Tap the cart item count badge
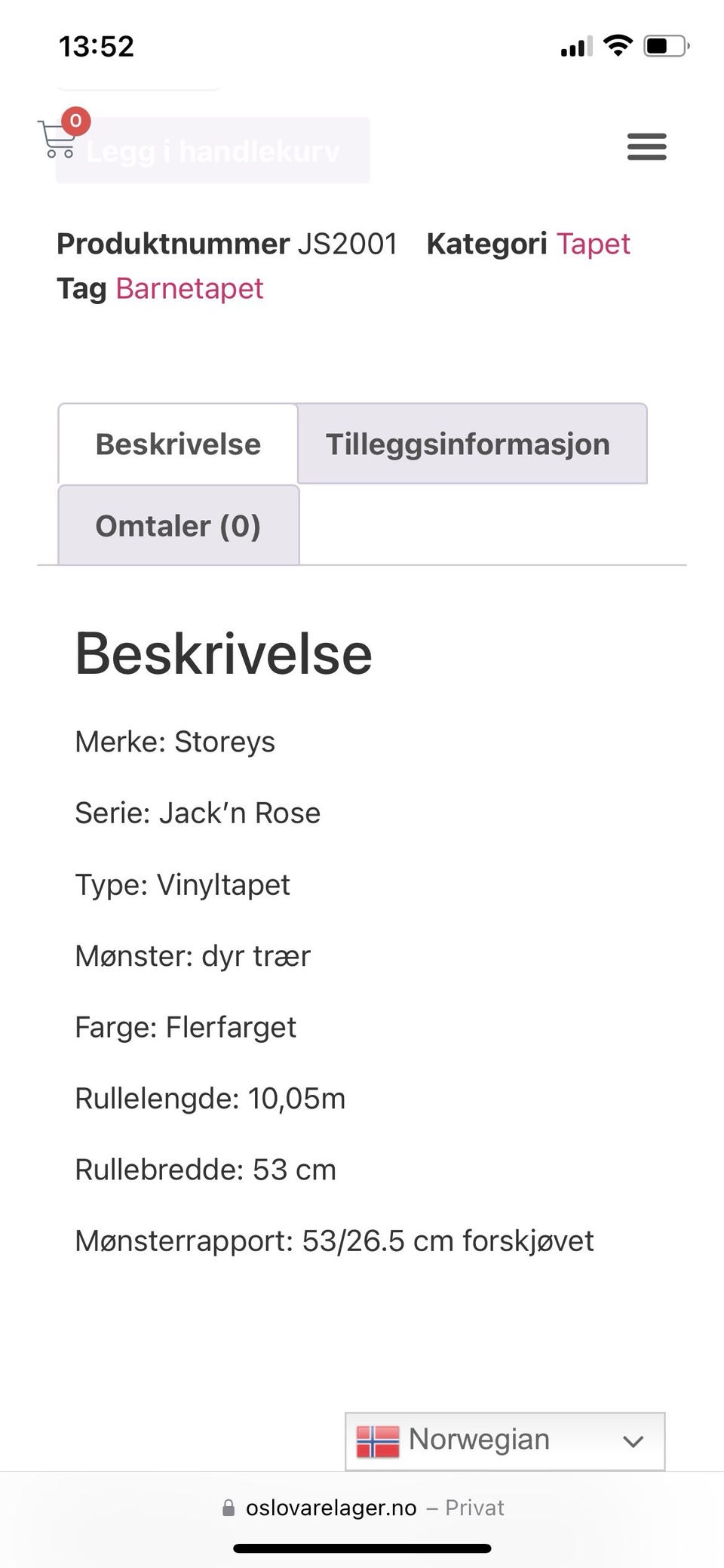Image resolution: width=724 pixels, height=1568 pixels. (75, 119)
